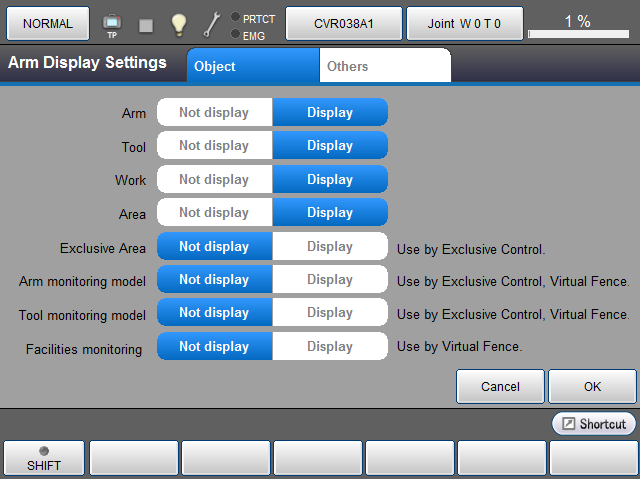Click the gray stop square icon
The width and height of the screenshot is (640, 479).
tap(145, 25)
